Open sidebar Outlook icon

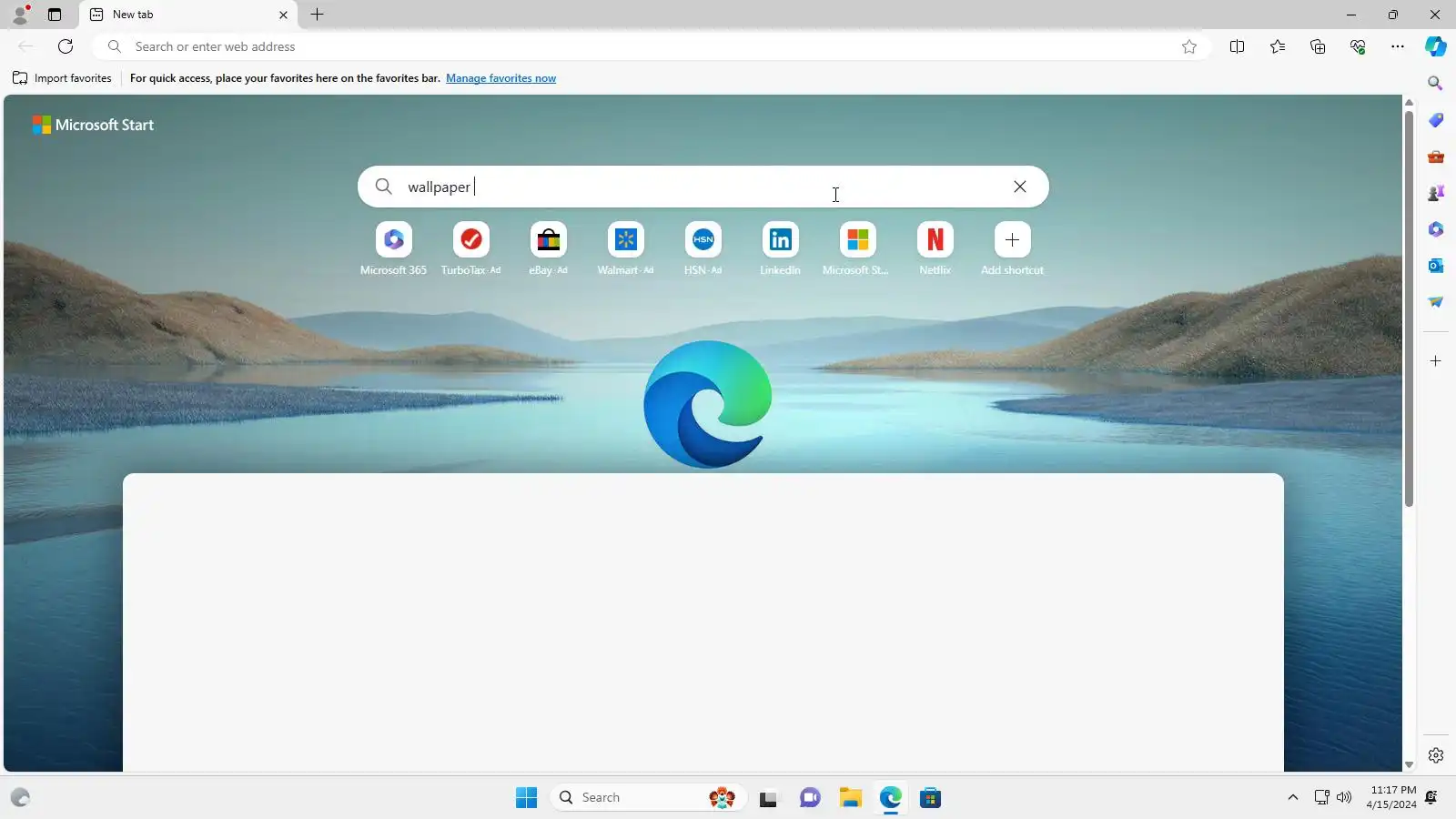[x=1436, y=266]
